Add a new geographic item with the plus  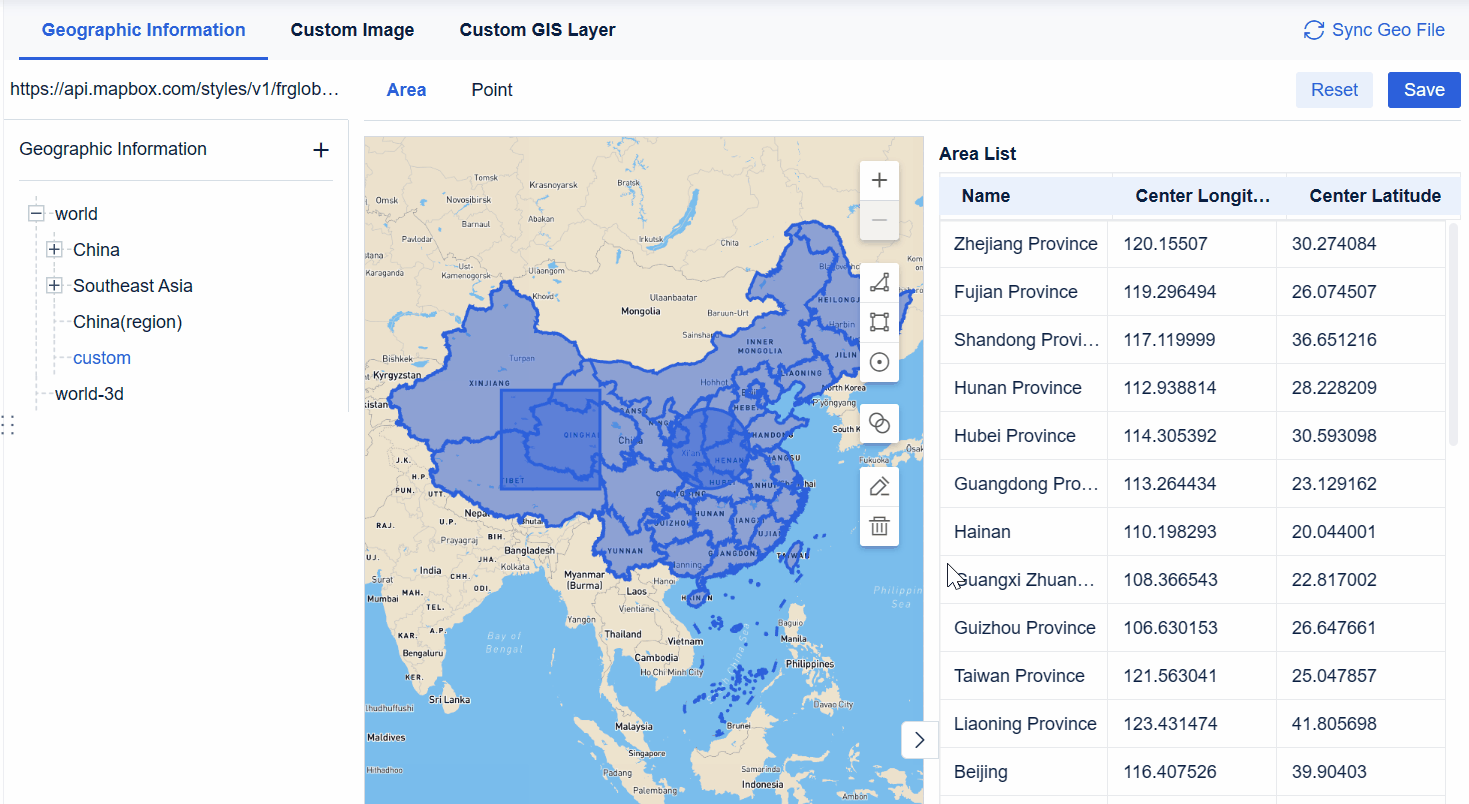coord(320,149)
